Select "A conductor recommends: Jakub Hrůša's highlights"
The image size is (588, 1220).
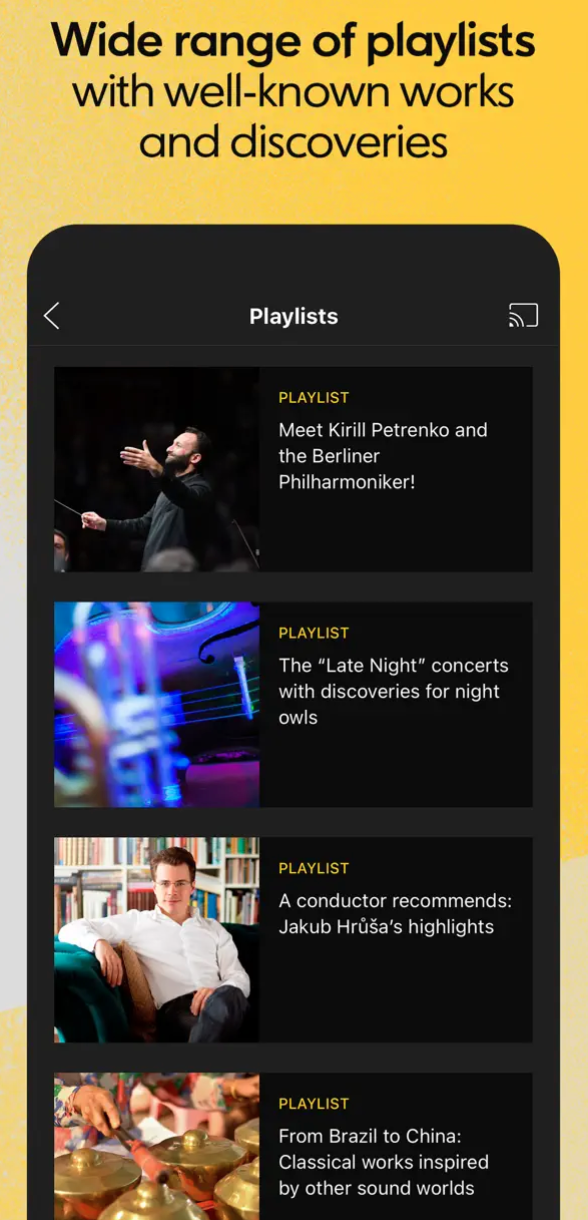[395, 914]
